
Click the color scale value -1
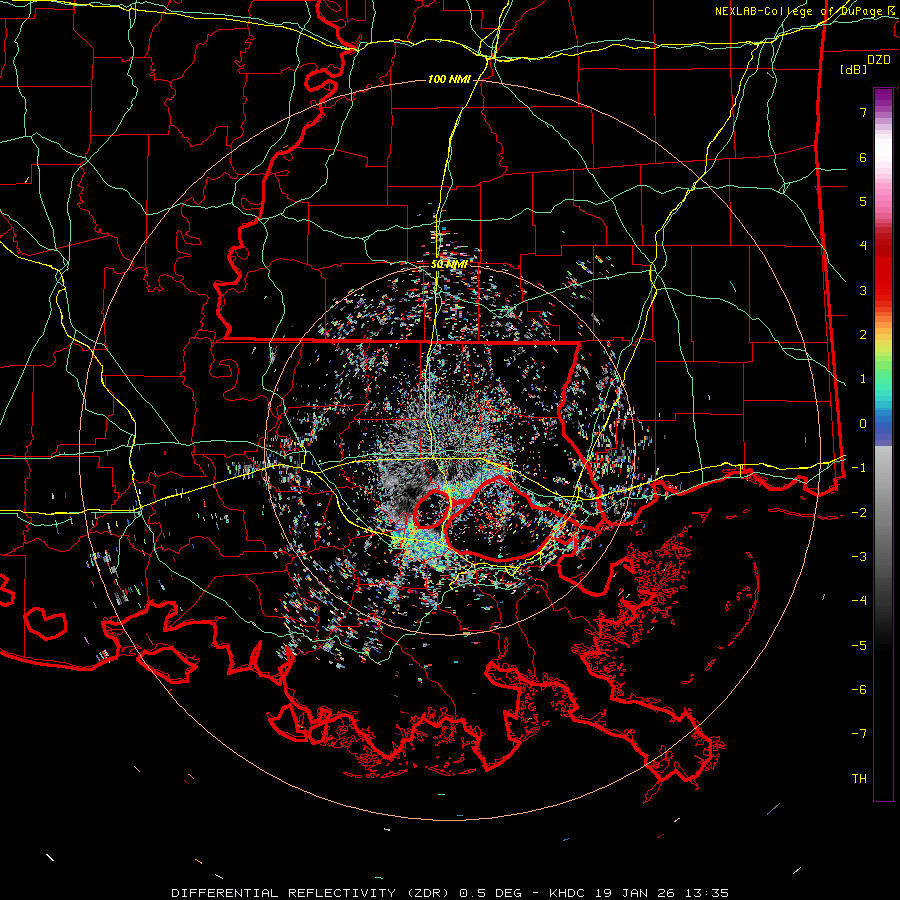coord(859,468)
